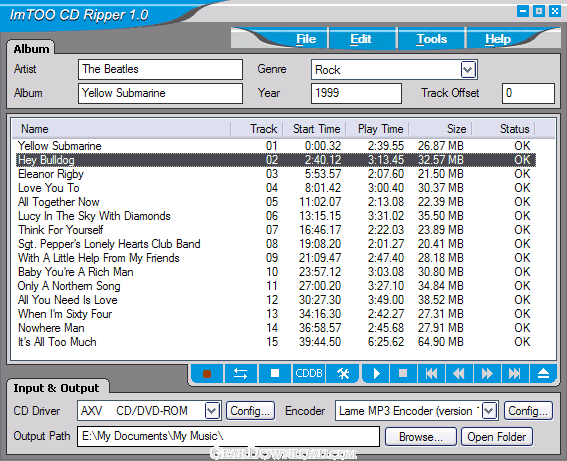Click the Open Folder button
The image size is (567, 461).
(496, 437)
